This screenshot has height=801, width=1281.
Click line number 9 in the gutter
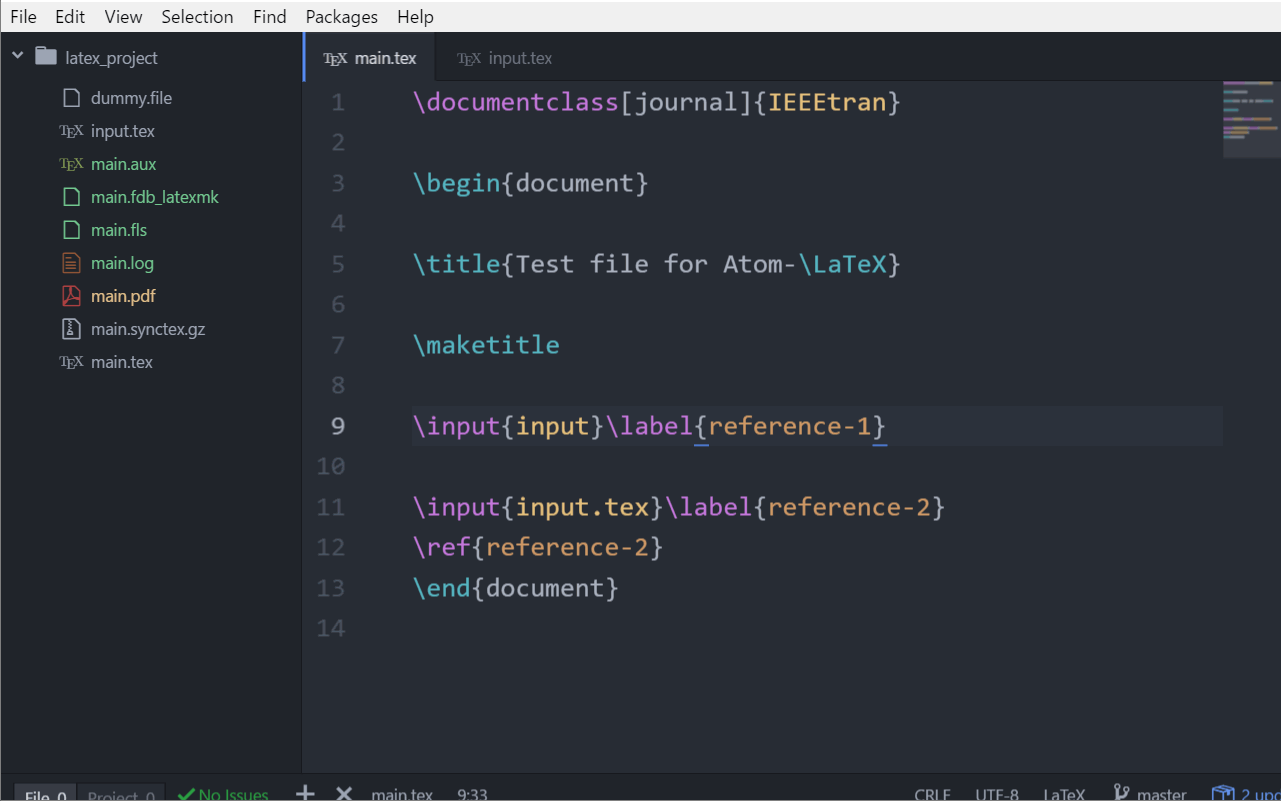[x=337, y=426]
